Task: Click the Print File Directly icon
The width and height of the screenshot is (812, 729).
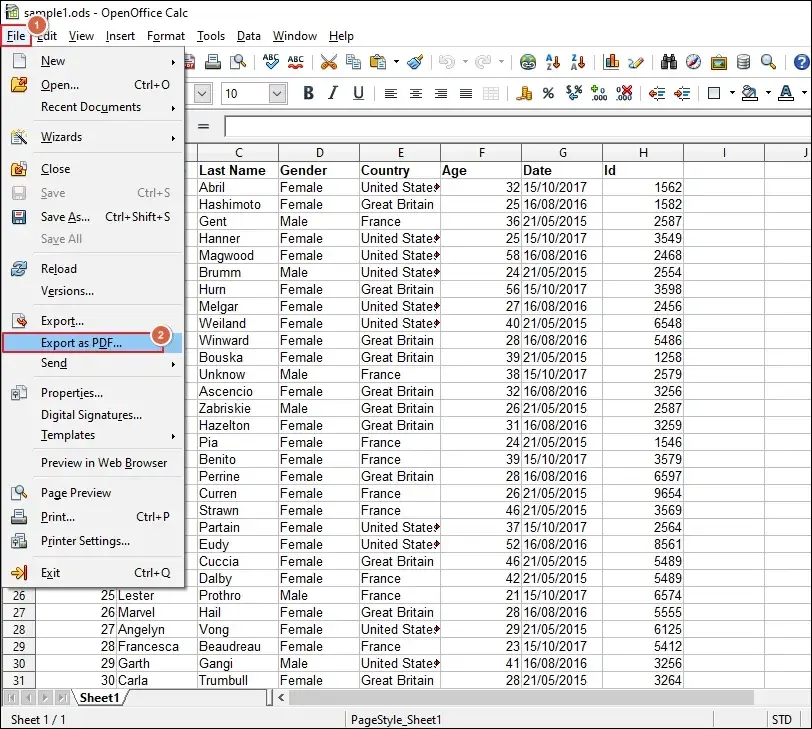Action: pos(212,62)
